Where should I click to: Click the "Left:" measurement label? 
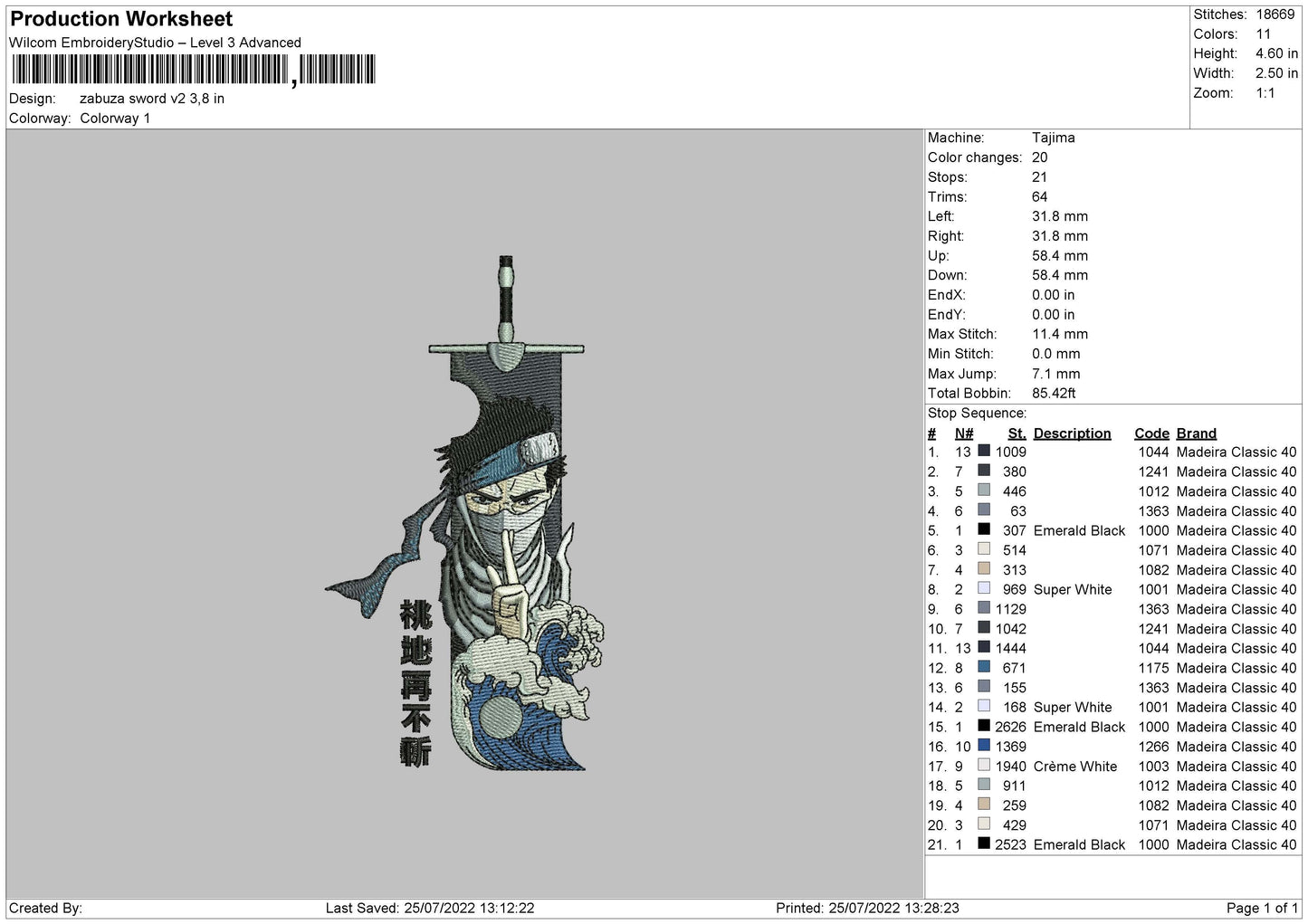[x=941, y=216]
